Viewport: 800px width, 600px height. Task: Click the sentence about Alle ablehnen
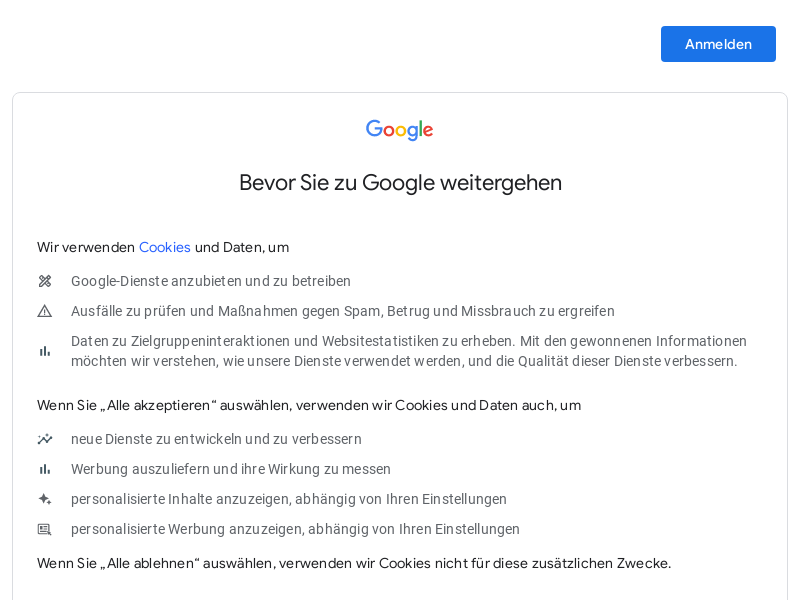point(354,563)
